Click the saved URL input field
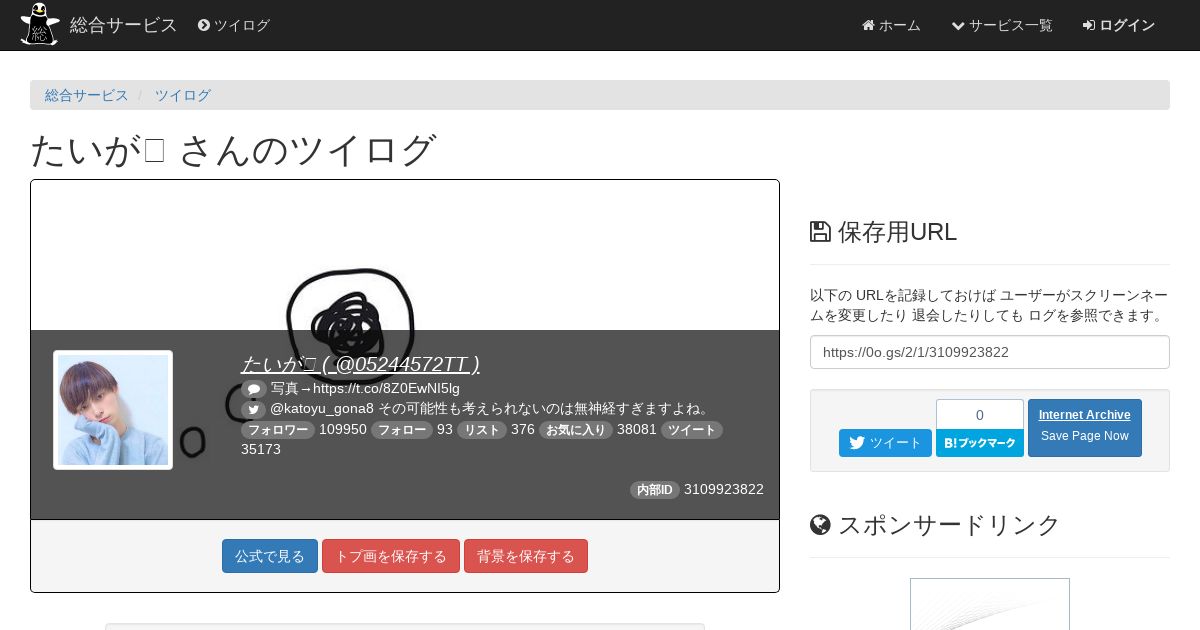This screenshot has height=630, width=1200. pos(990,352)
